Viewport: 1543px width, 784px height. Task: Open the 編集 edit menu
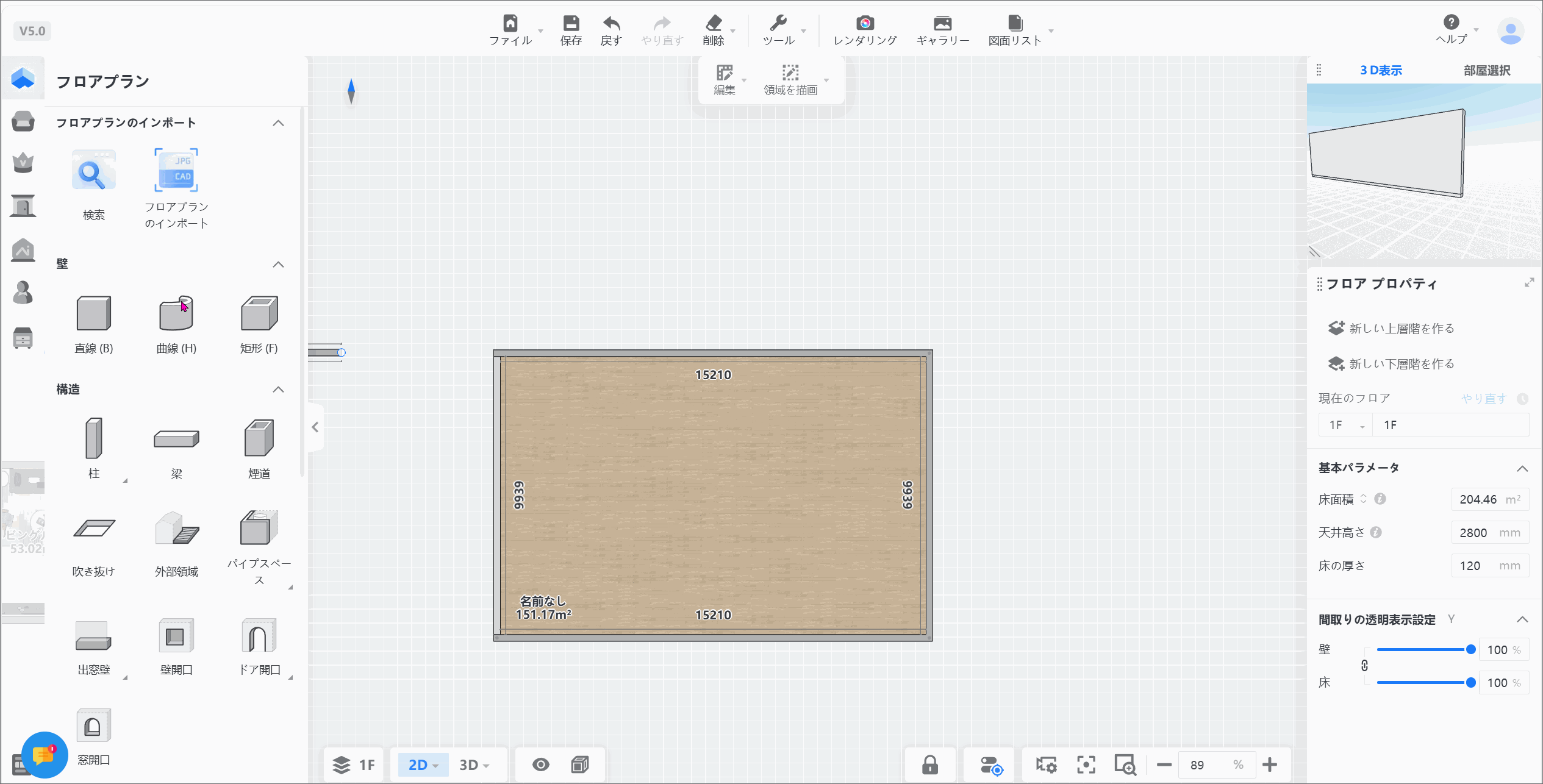725,80
